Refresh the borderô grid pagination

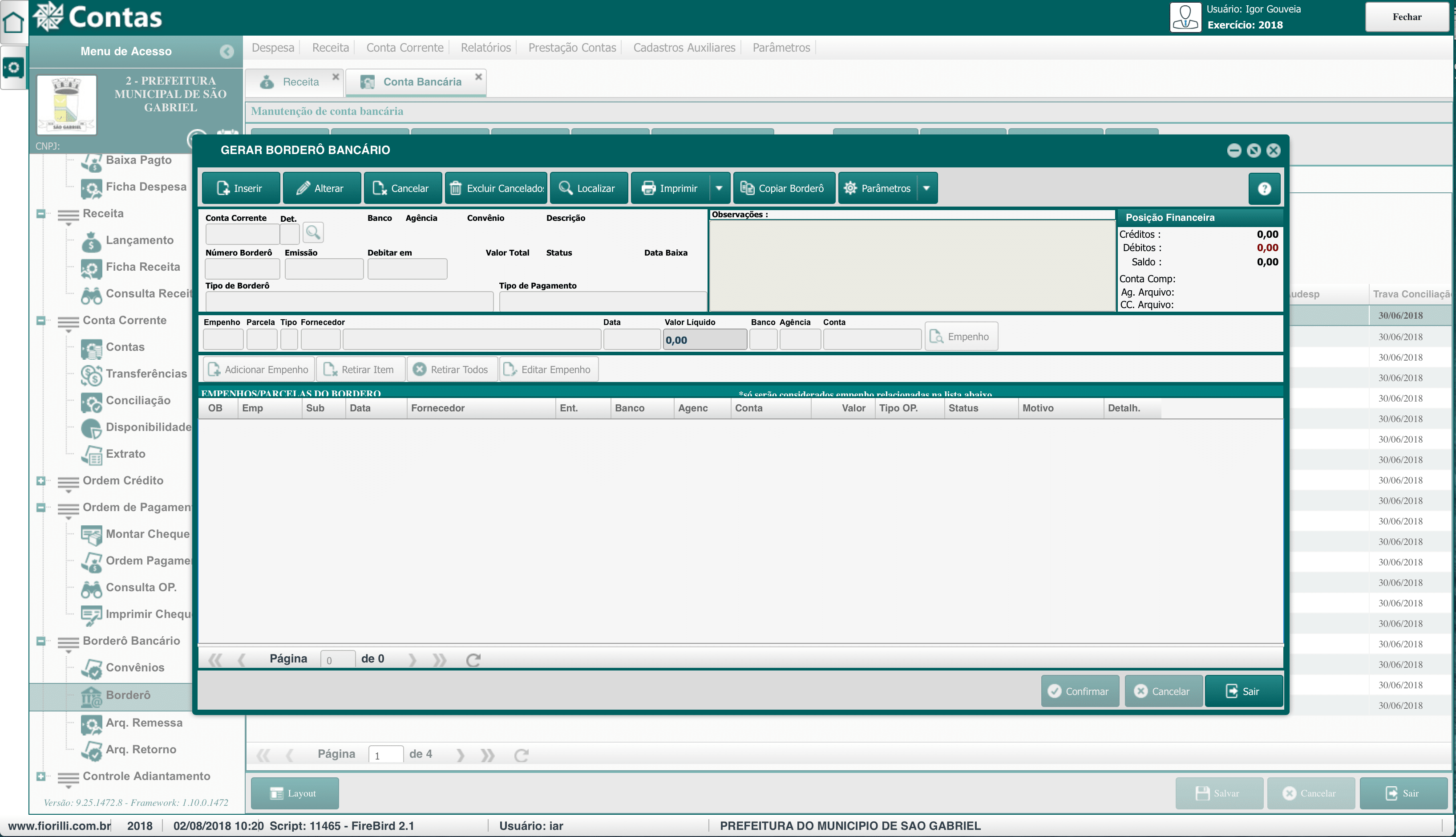pyautogui.click(x=473, y=660)
